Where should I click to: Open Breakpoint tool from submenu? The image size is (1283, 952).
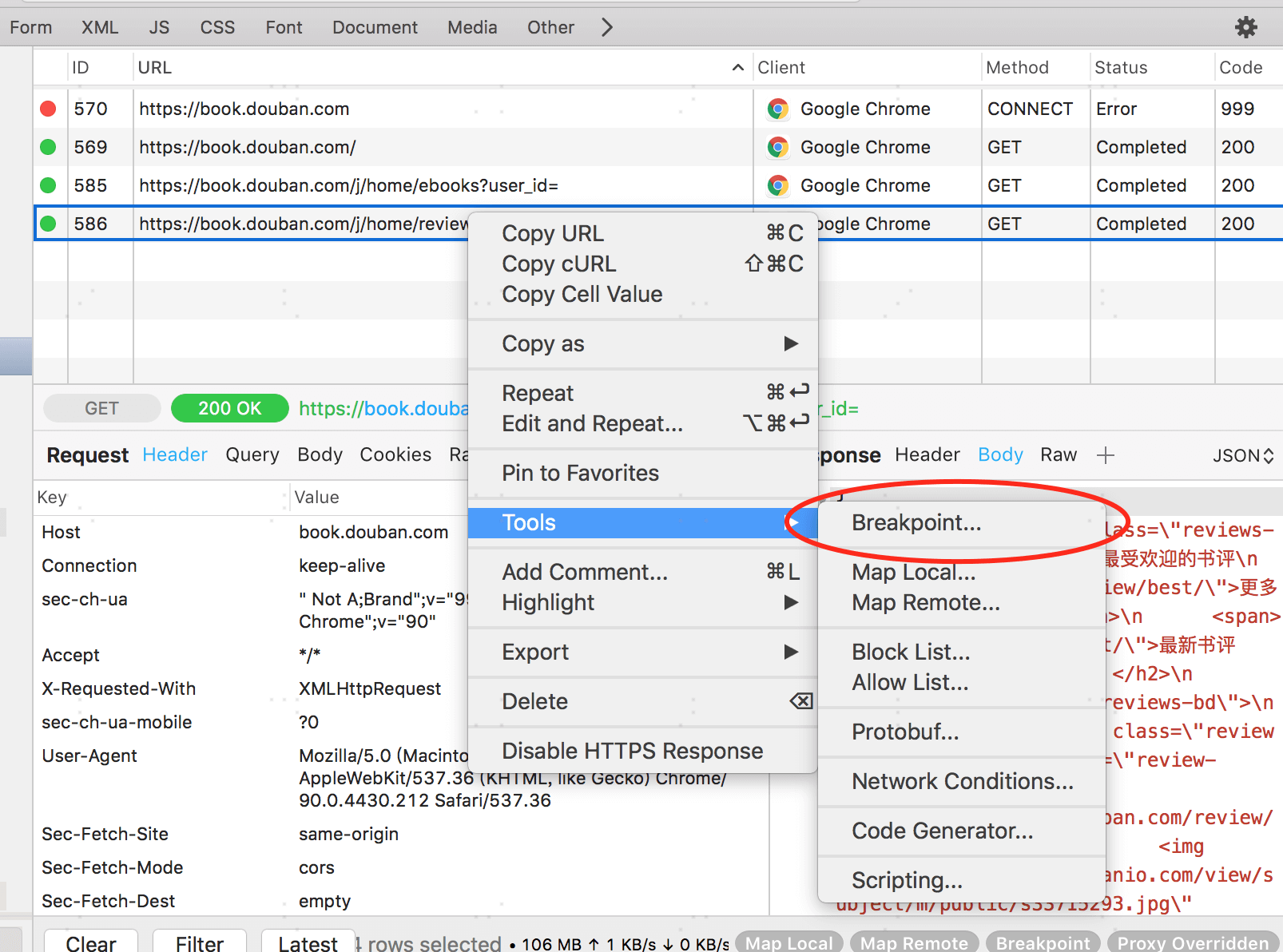click(962, 522)
